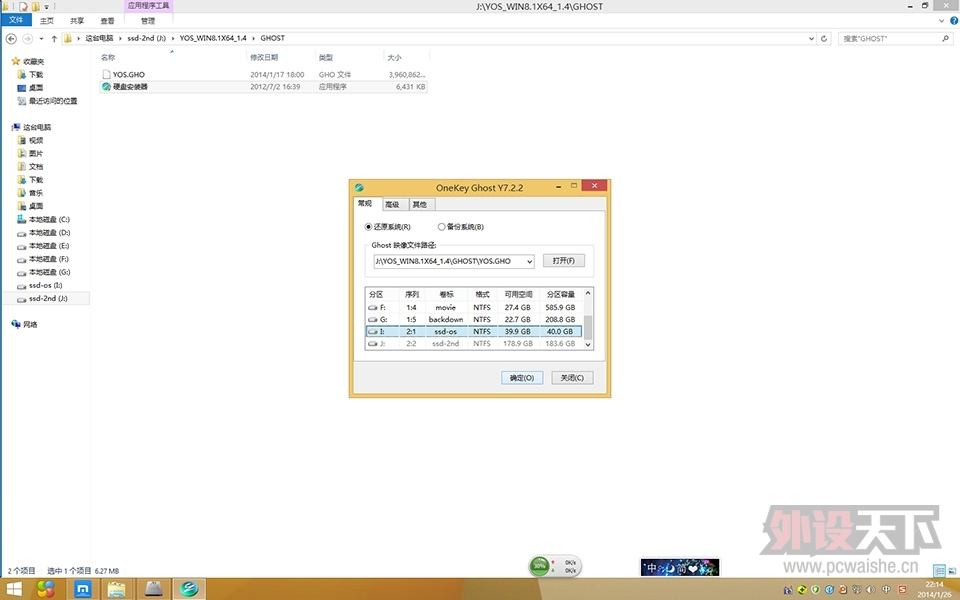Image resolution: width=960 pixels, height=600 pixels.
Task: Select the I: ssd-os partition row
Action: [473, 331]
